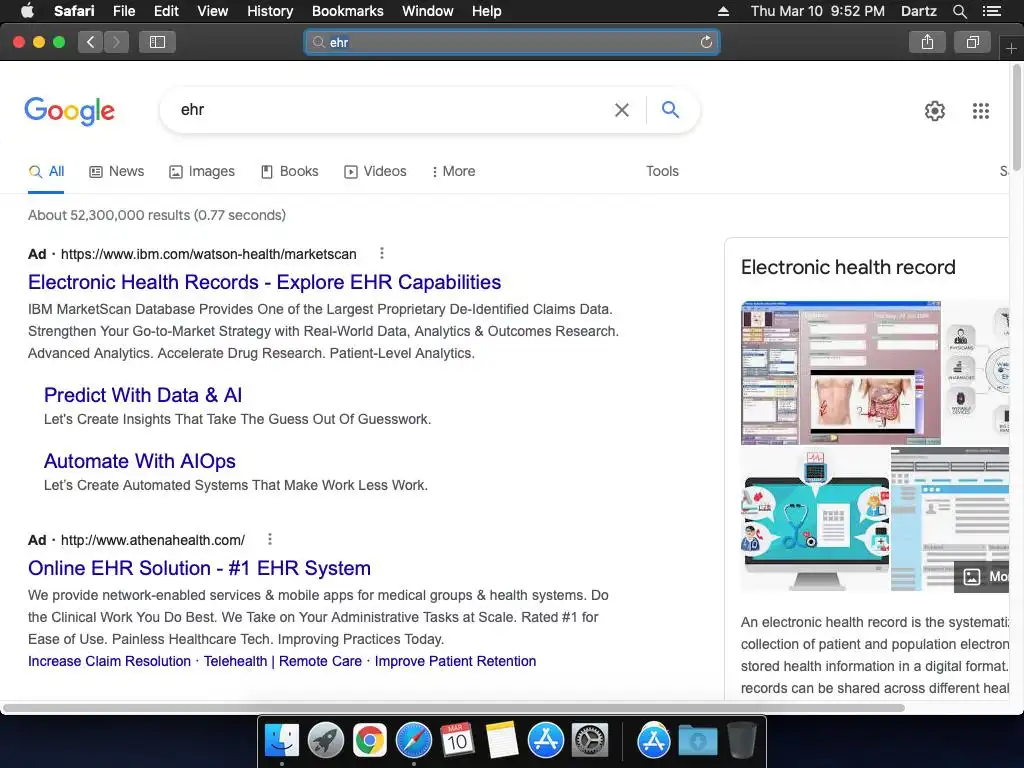Open Automate With AIOps link

pos(140,461)
